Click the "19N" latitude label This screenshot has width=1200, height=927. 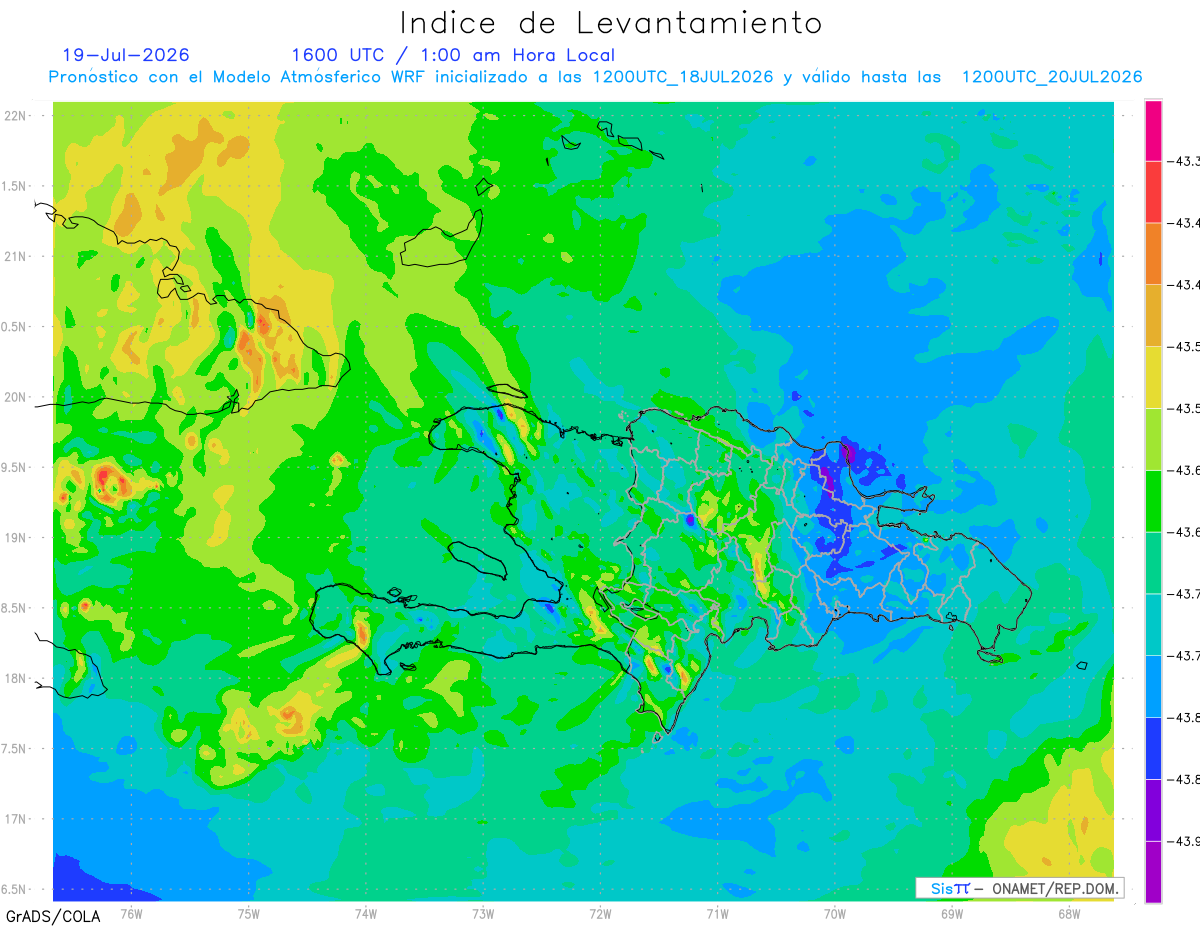16,538
